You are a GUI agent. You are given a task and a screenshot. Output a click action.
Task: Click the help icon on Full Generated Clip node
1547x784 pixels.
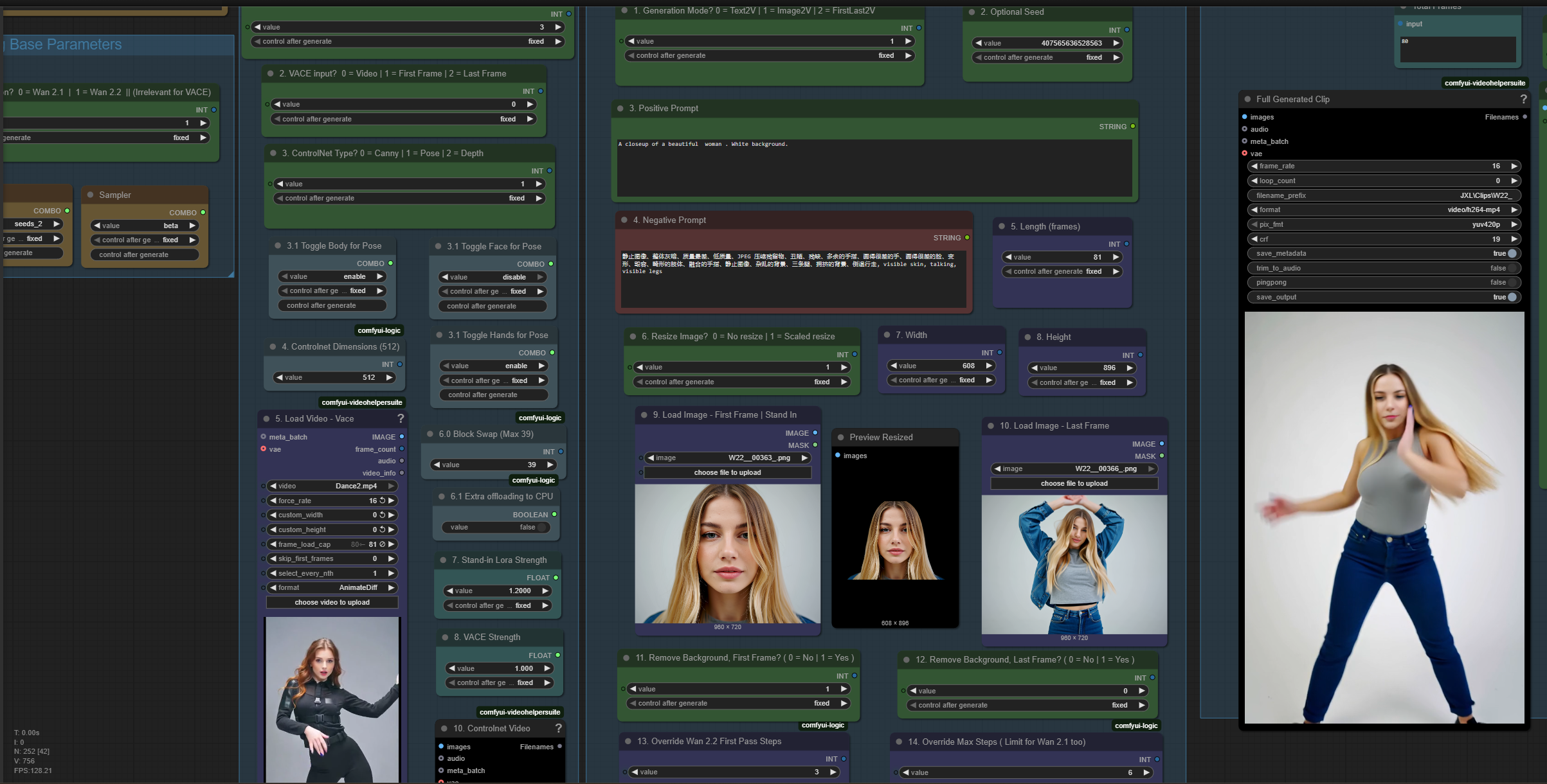pyautogui.click(x=1523, y=99)
